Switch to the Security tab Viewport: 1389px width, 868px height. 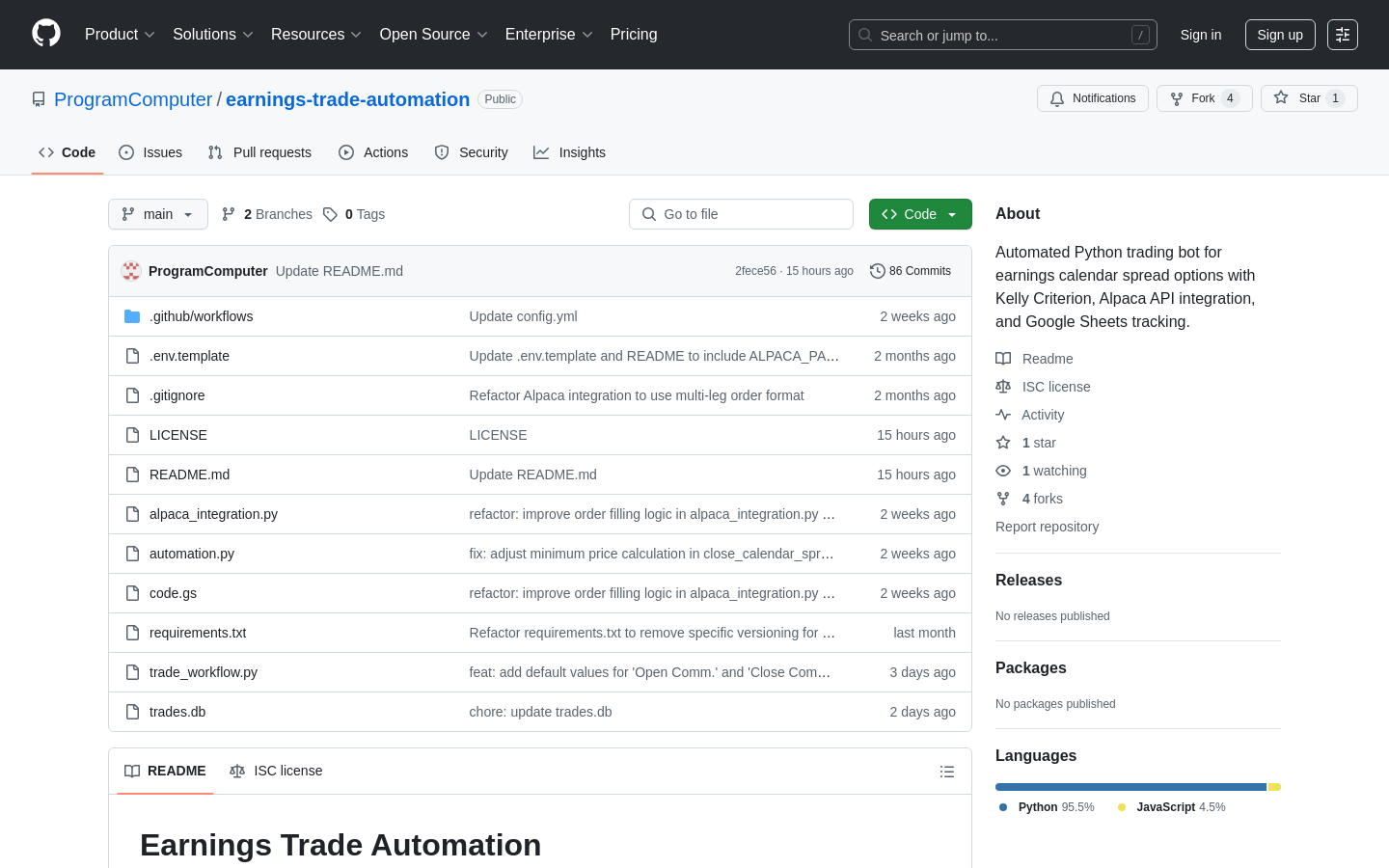[x=471, y=152]
